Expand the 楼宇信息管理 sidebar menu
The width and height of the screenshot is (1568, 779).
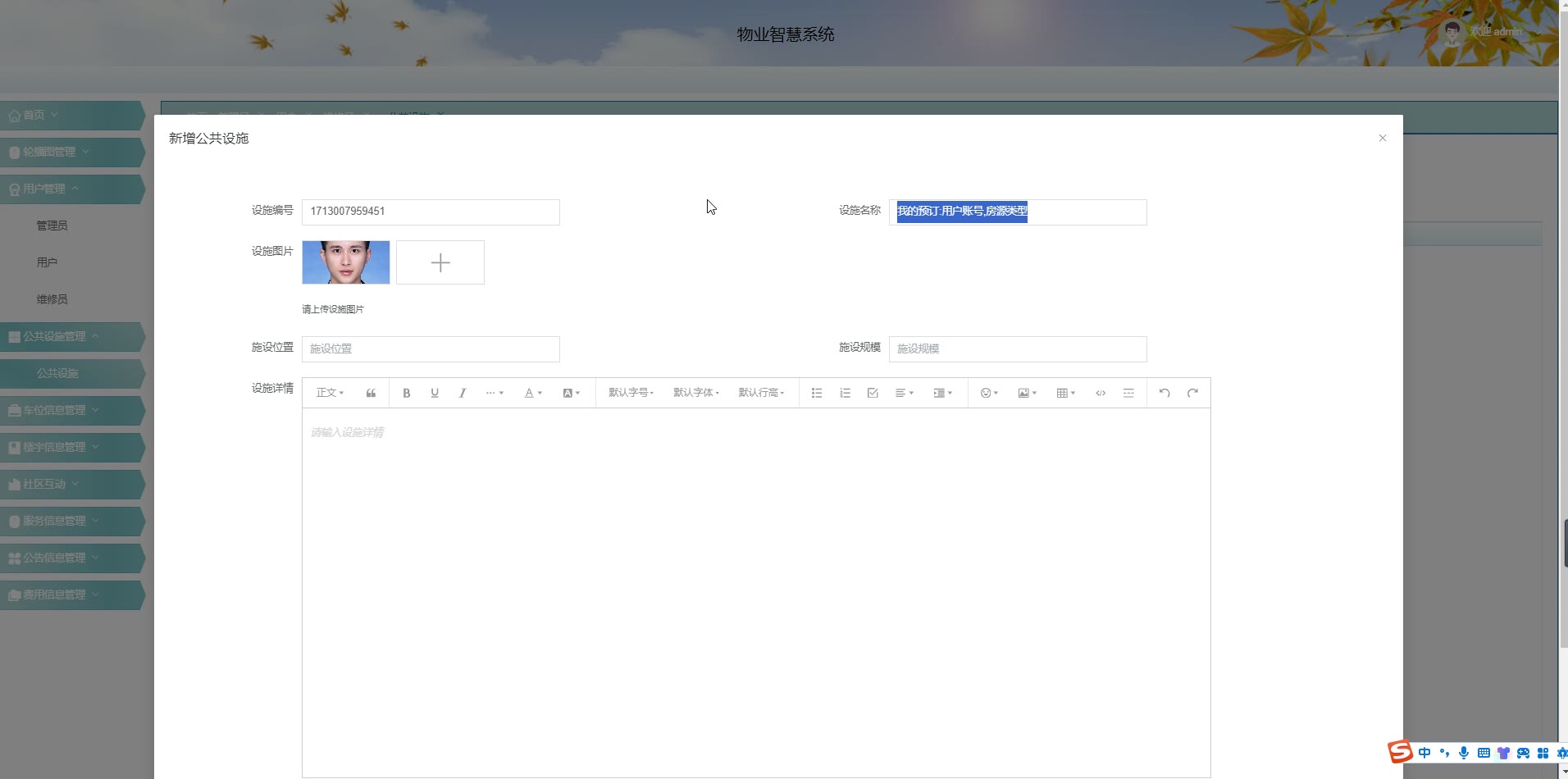tap(72, 447)
